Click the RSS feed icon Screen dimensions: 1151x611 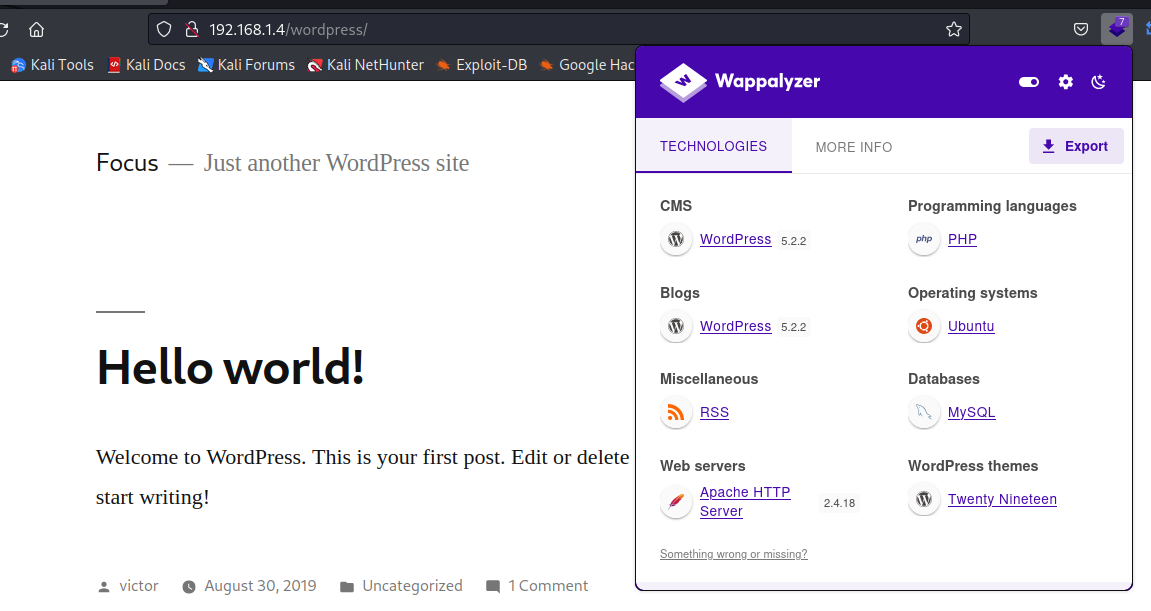click(676, 413)
